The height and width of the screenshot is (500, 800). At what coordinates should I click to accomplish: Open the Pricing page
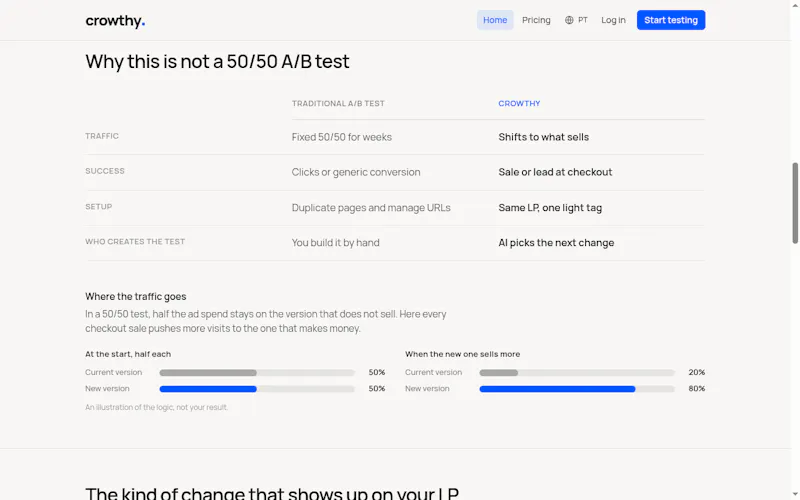[536, 20]
